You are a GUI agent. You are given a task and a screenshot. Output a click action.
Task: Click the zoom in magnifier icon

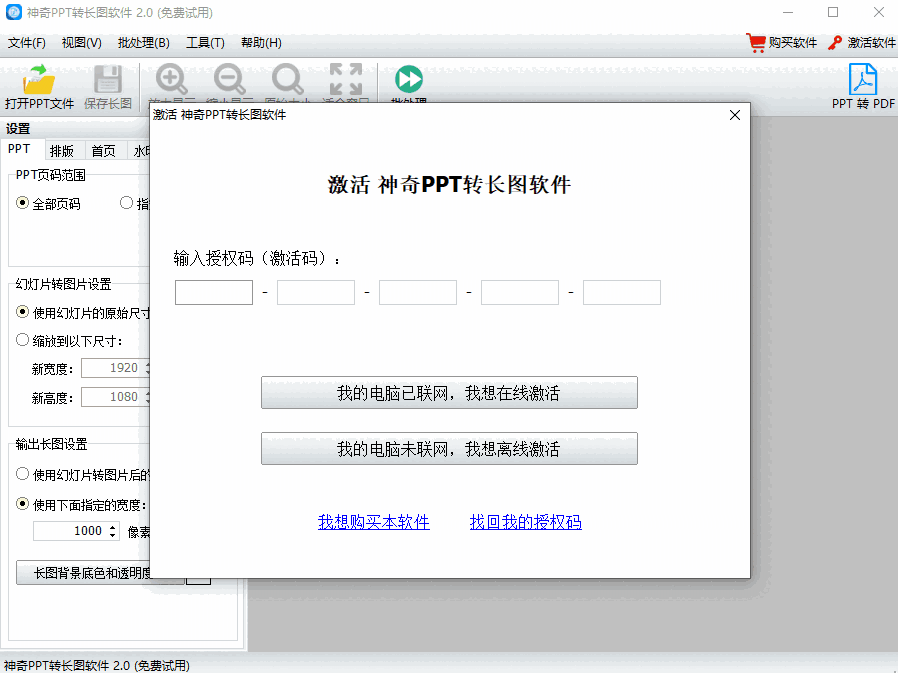[x=172, y=80]
